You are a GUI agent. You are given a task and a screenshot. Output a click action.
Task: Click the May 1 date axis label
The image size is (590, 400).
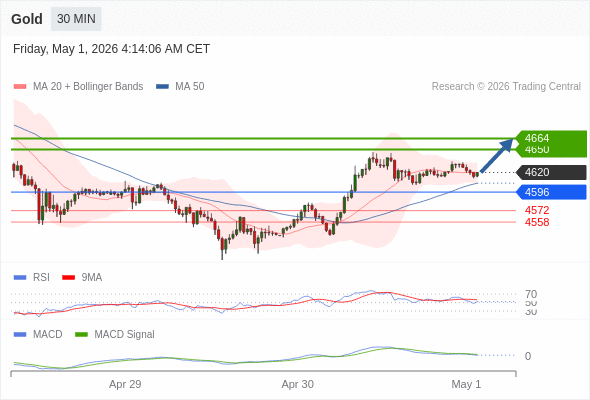(466, 384)
